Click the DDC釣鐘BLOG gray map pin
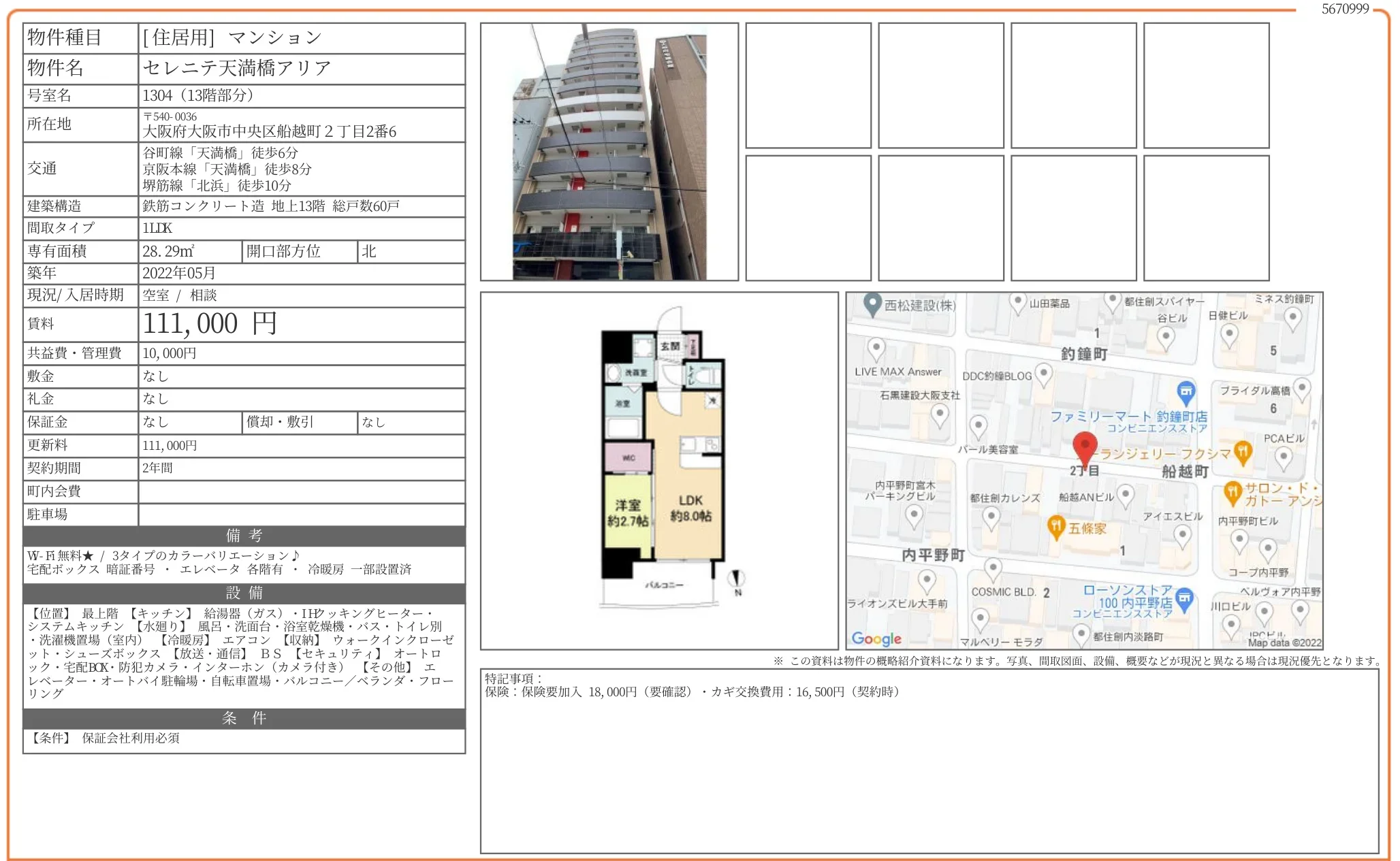This screenshot has width=1400, height=861. click(x=1043, y=374)
